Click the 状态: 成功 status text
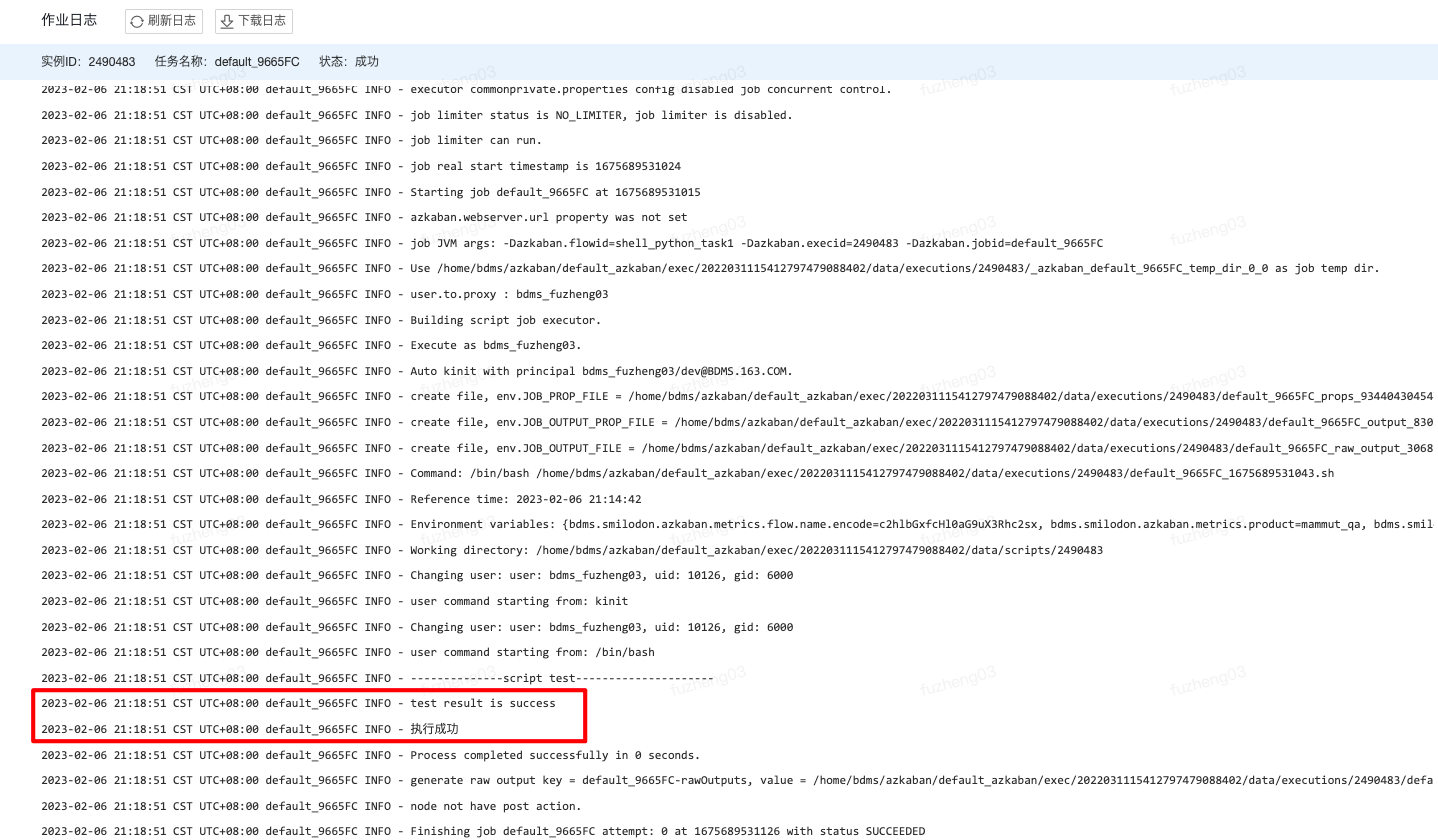This screenshot has width=1438, height=840. (x=349, y=62)
